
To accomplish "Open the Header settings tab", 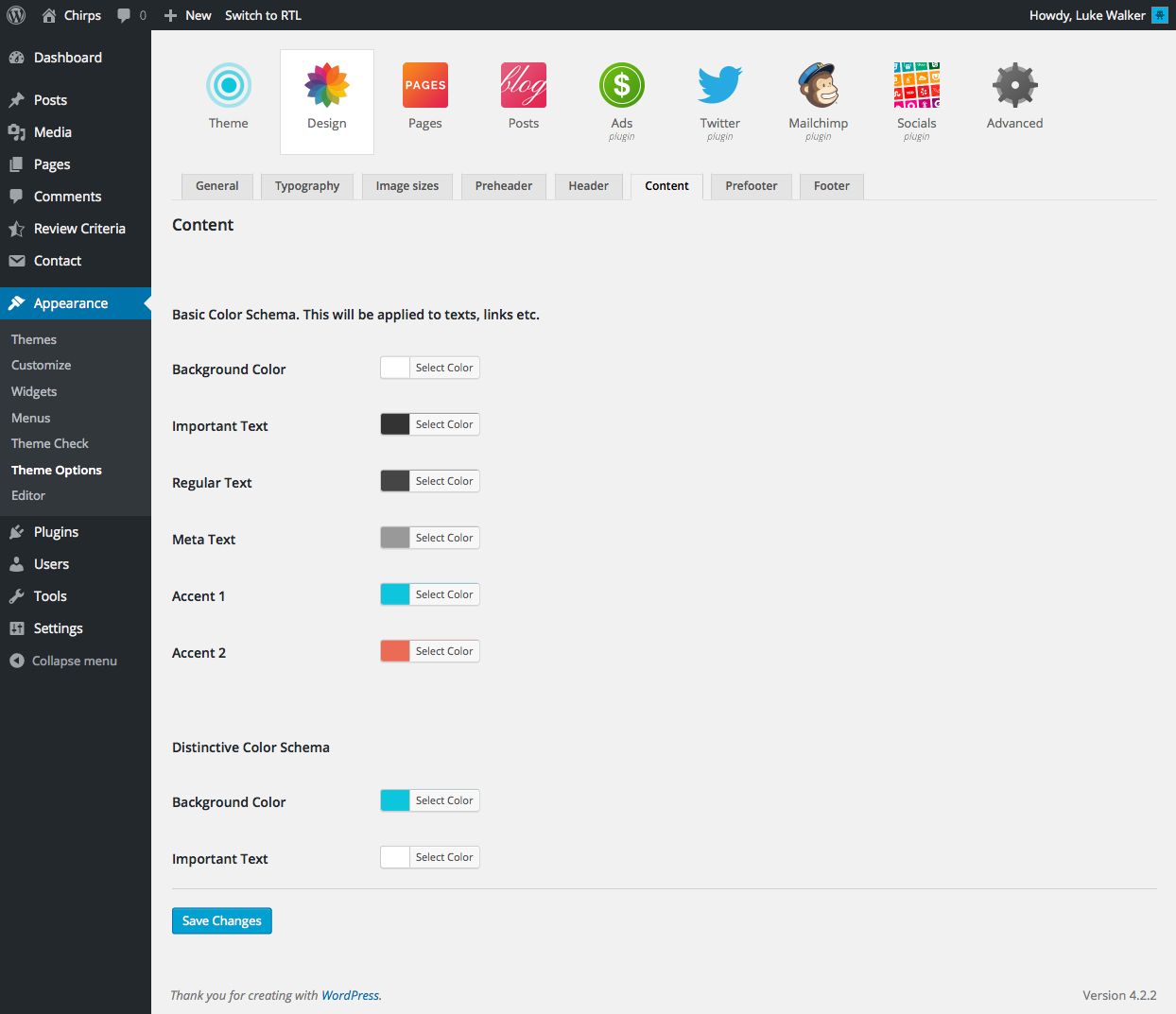I will pos(588,186).
